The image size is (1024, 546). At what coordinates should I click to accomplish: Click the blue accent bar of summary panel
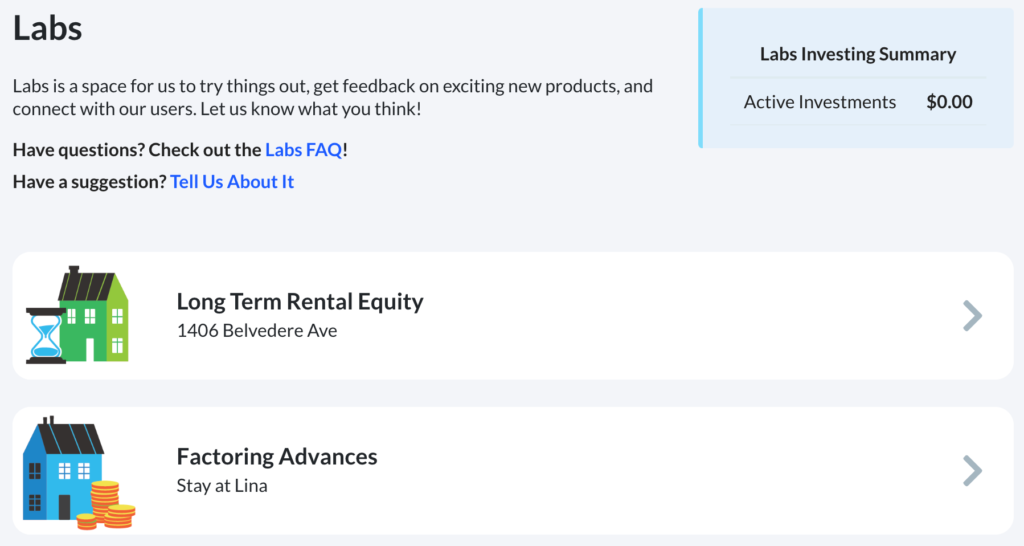(x=701, y=78)
